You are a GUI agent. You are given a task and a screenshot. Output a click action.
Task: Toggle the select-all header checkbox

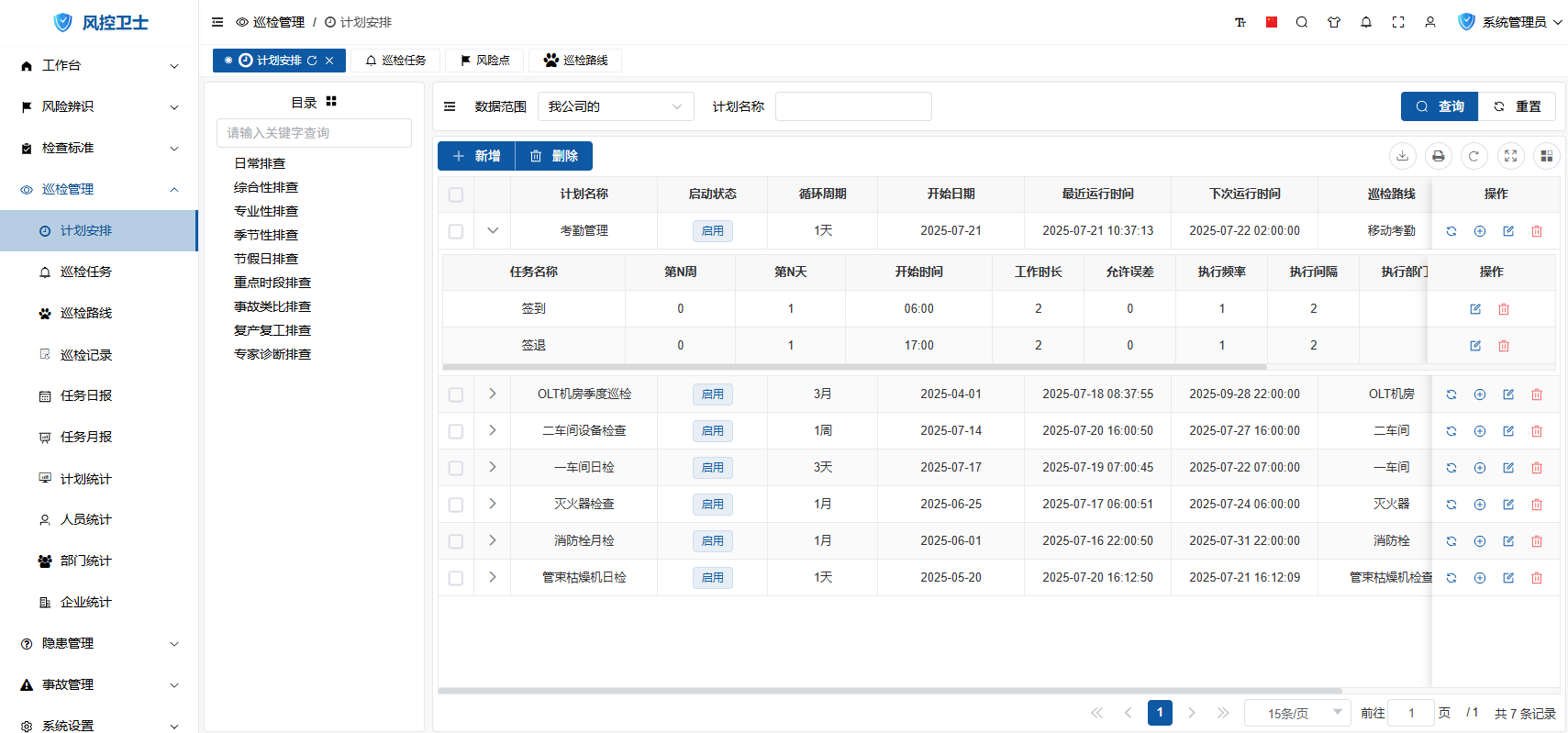[456, 194]
